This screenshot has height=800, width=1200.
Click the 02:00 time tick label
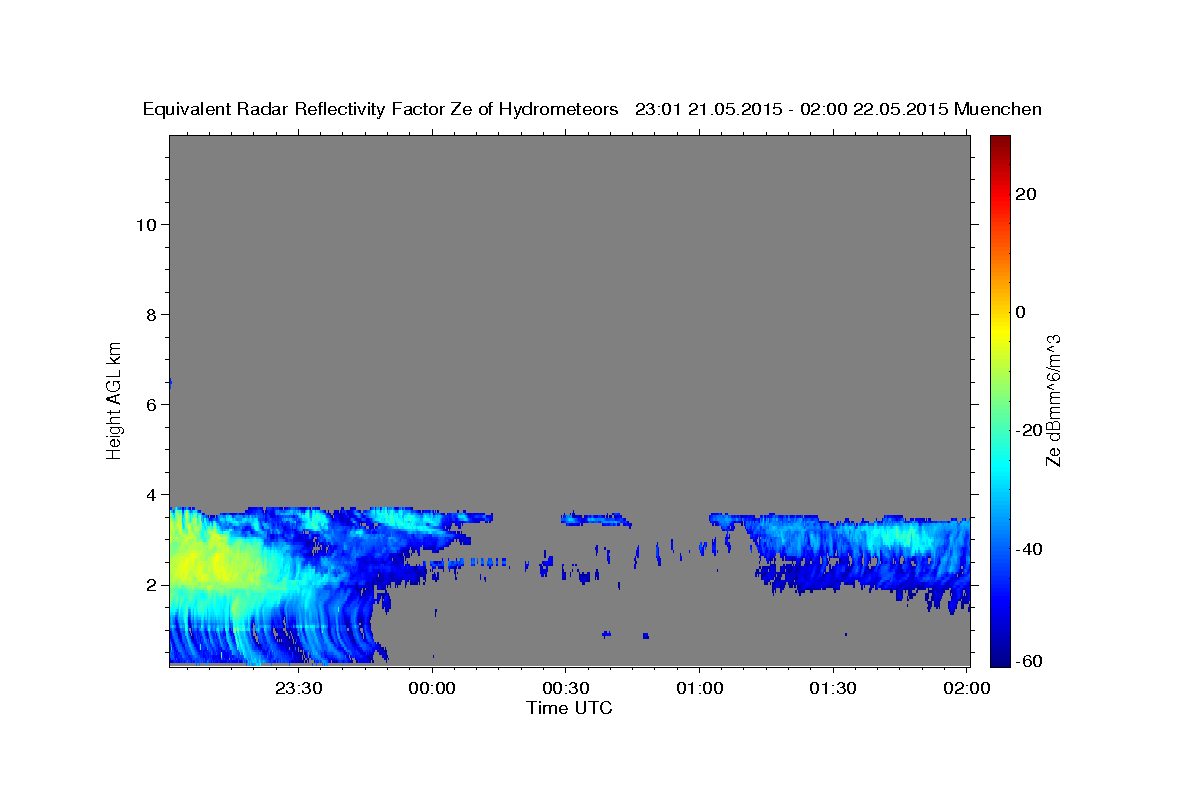click(x=967, y=688)
